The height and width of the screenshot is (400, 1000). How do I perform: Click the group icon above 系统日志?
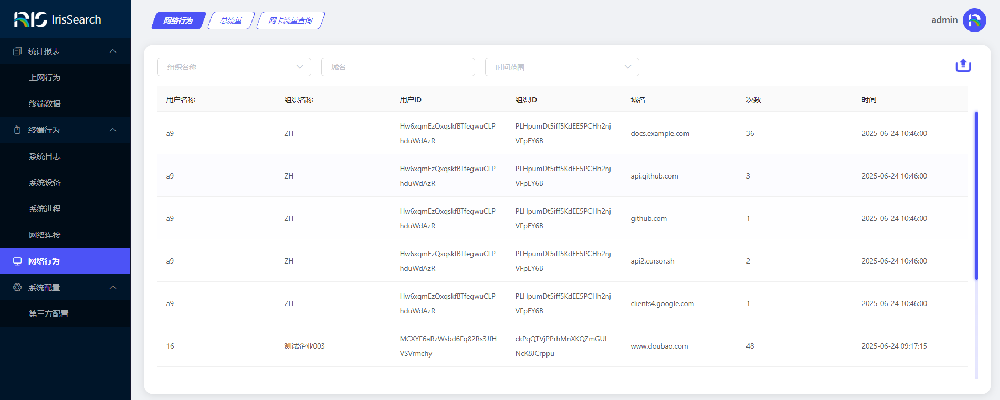point(17,130)
